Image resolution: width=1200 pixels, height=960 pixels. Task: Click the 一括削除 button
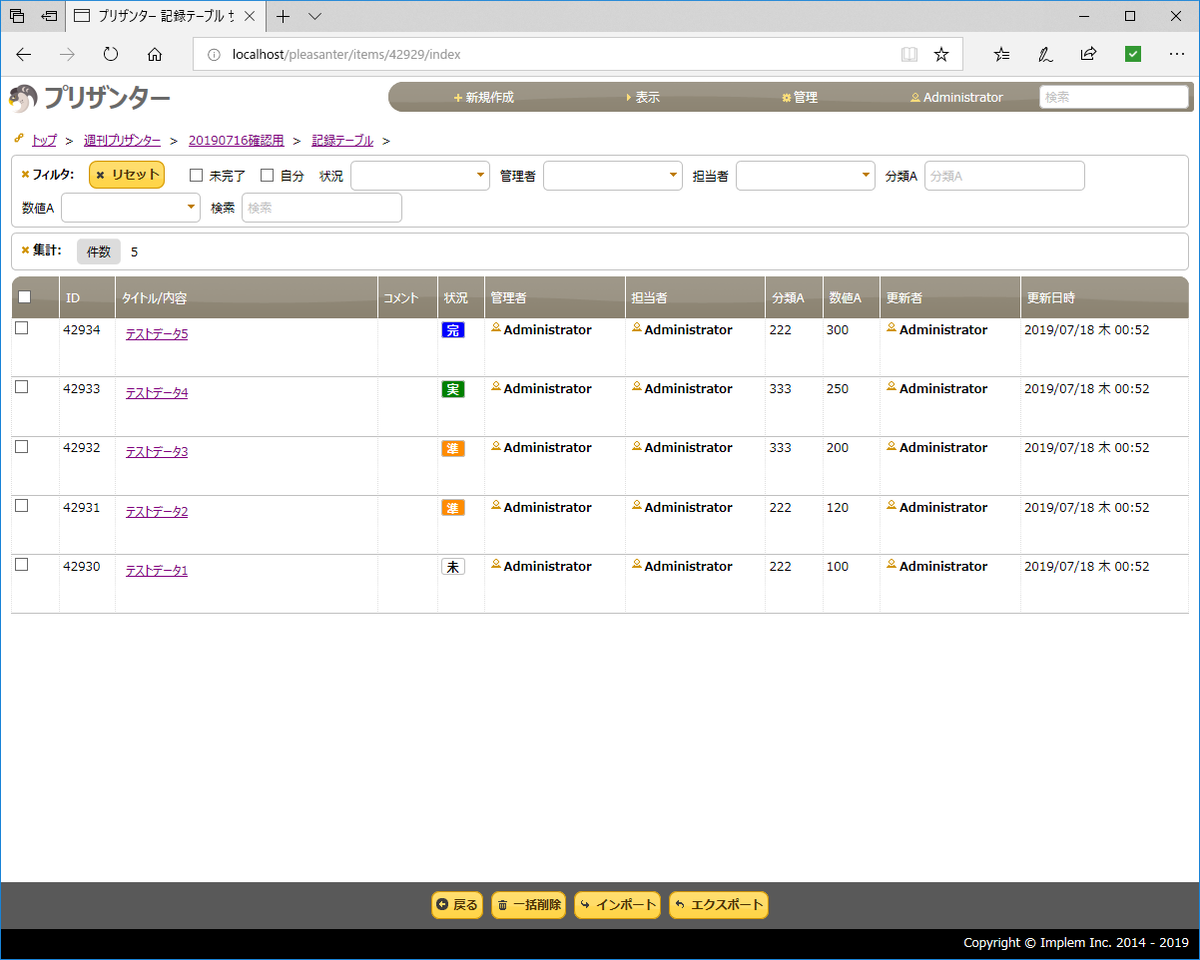529,905
